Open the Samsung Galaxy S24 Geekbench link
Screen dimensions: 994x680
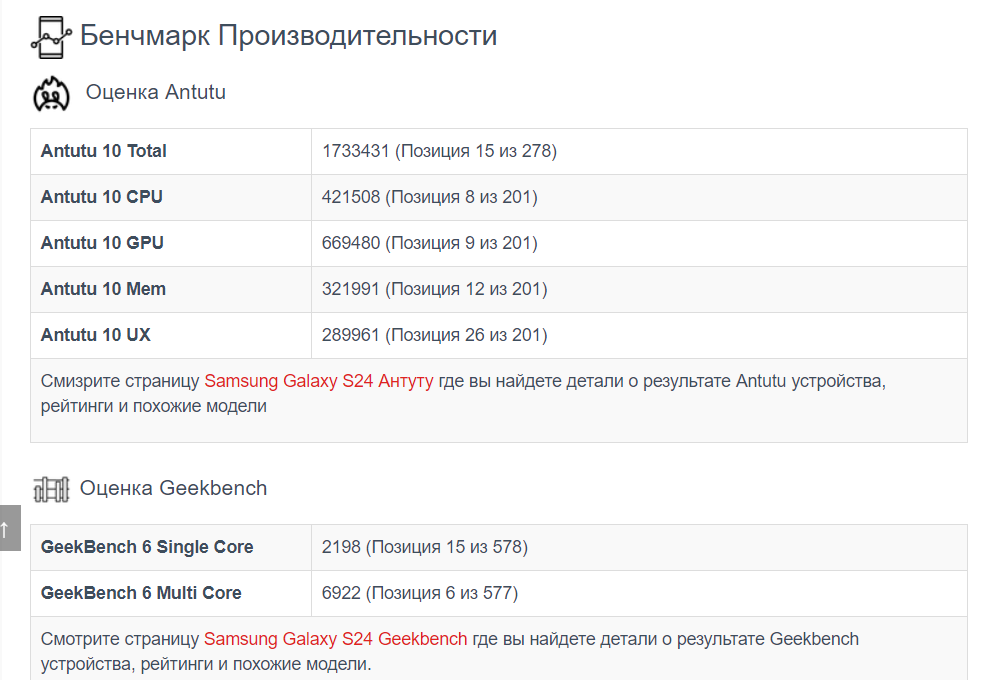point(335,639)
